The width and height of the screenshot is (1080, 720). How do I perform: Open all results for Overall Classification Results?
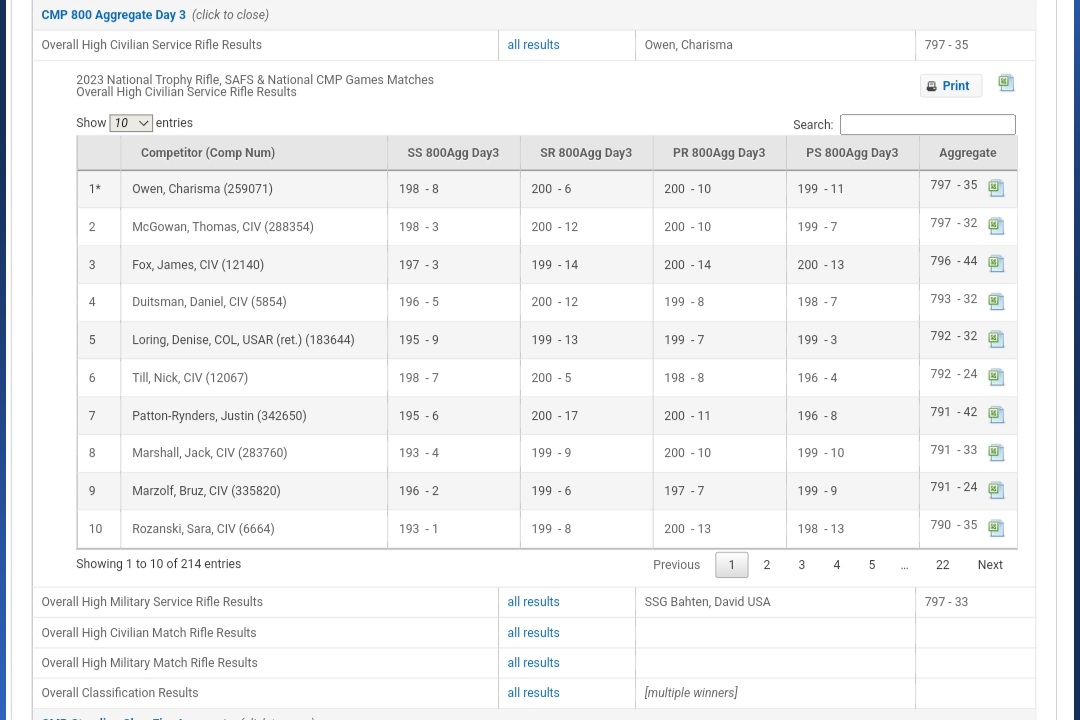(x=533, y=693)
